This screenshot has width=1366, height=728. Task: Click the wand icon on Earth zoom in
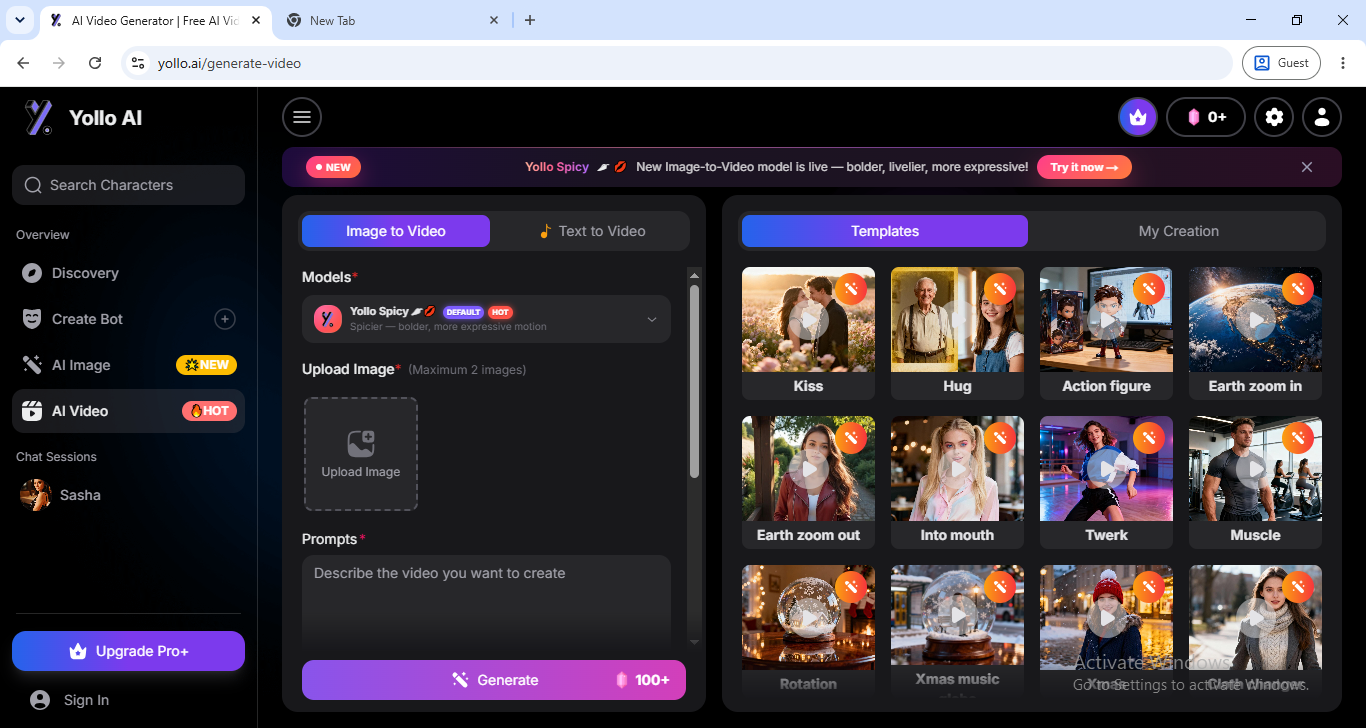coord(1298,290)
